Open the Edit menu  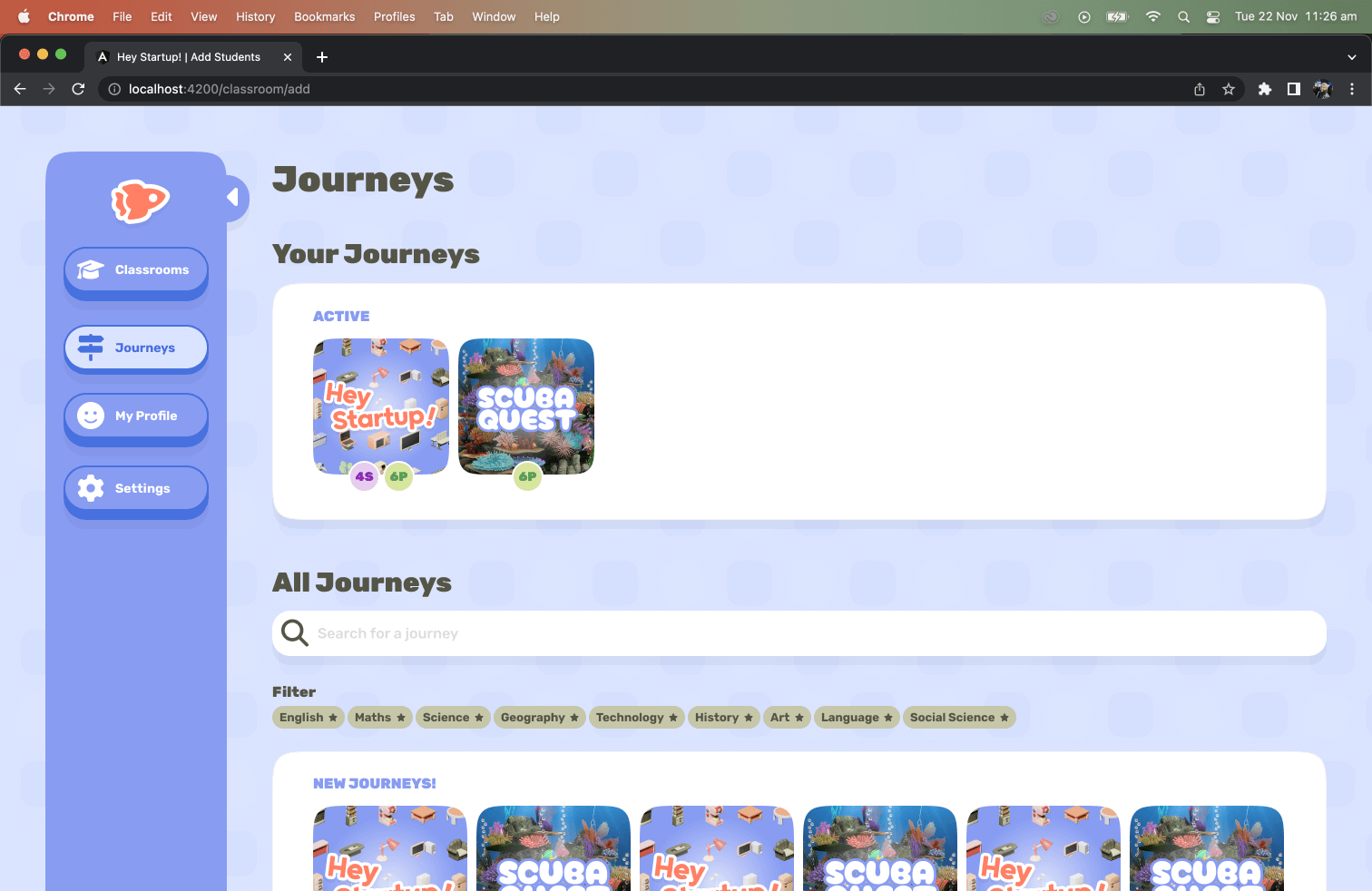coord(162,16)
